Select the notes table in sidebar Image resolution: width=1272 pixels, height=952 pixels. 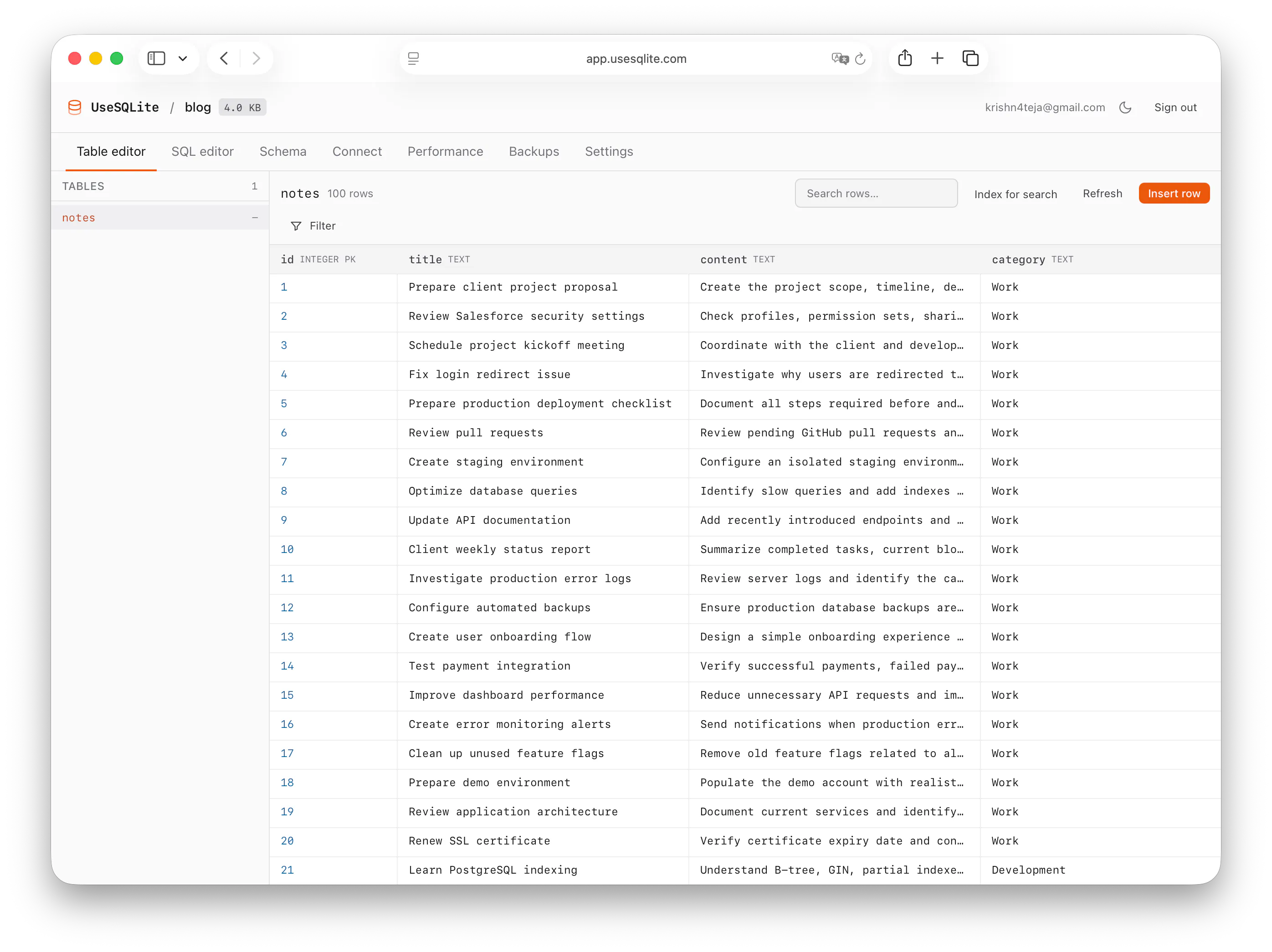coord(160,218)
